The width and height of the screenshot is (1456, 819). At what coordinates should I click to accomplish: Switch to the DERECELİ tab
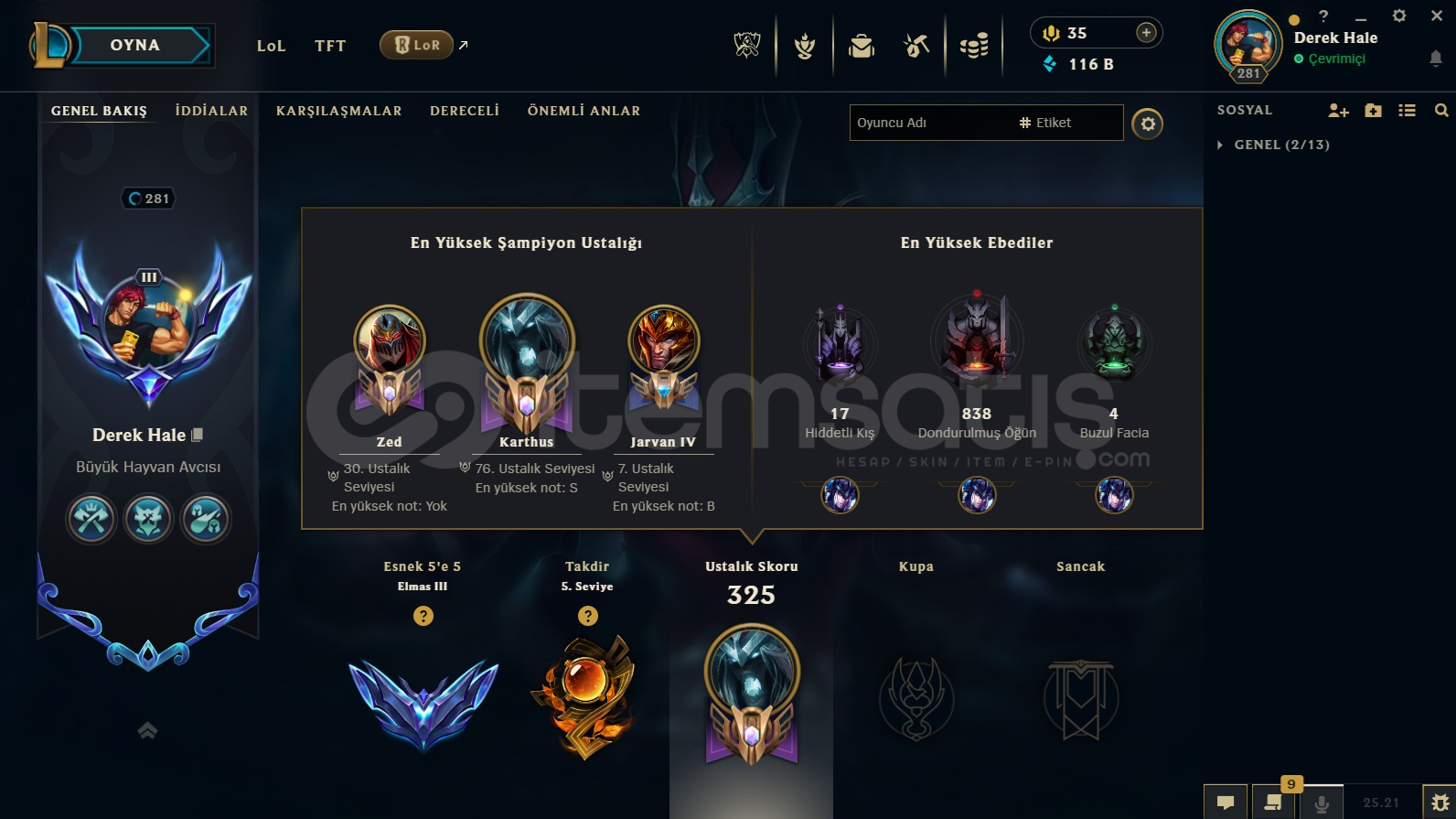coord(465,111)
